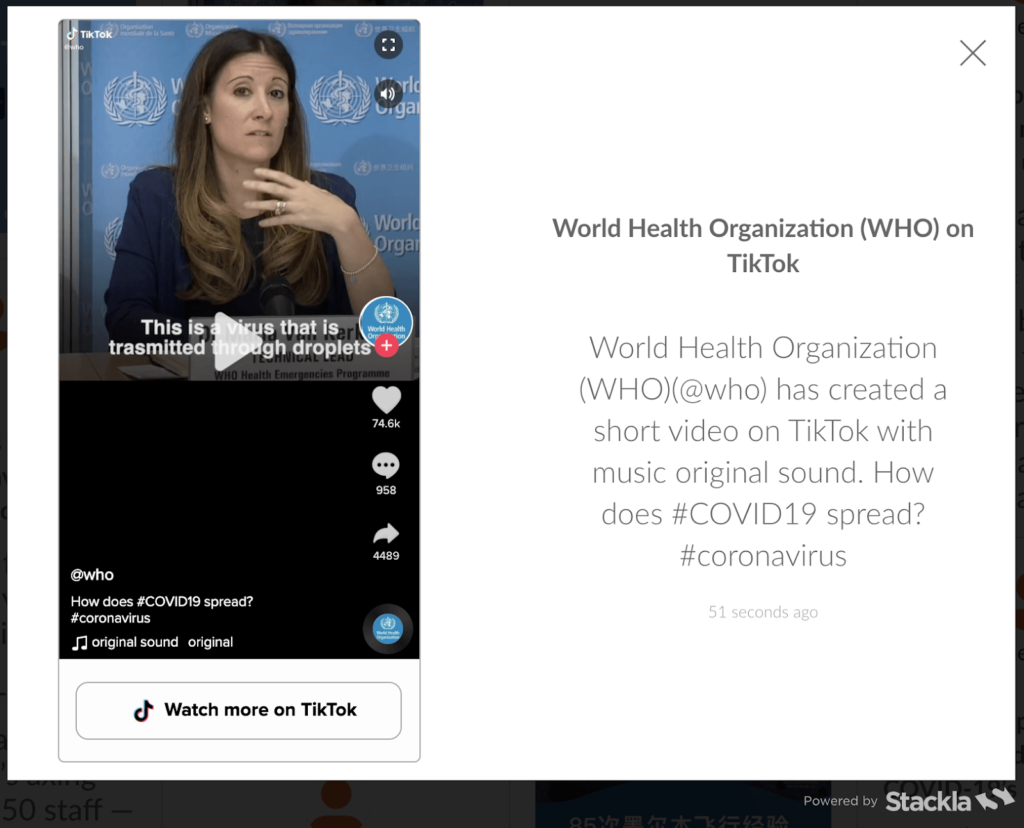Screen dimensions: 1024x828
Task: Like the video with heart icon
Action: [386, 400]
